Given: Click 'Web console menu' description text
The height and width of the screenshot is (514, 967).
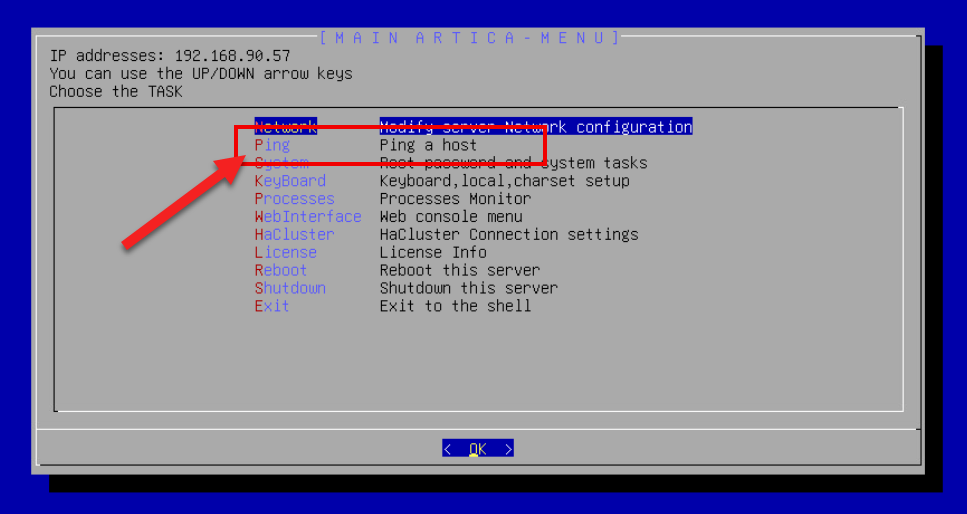Looking at the screenshot, I should pyautogui.click(x=451, y=217).
